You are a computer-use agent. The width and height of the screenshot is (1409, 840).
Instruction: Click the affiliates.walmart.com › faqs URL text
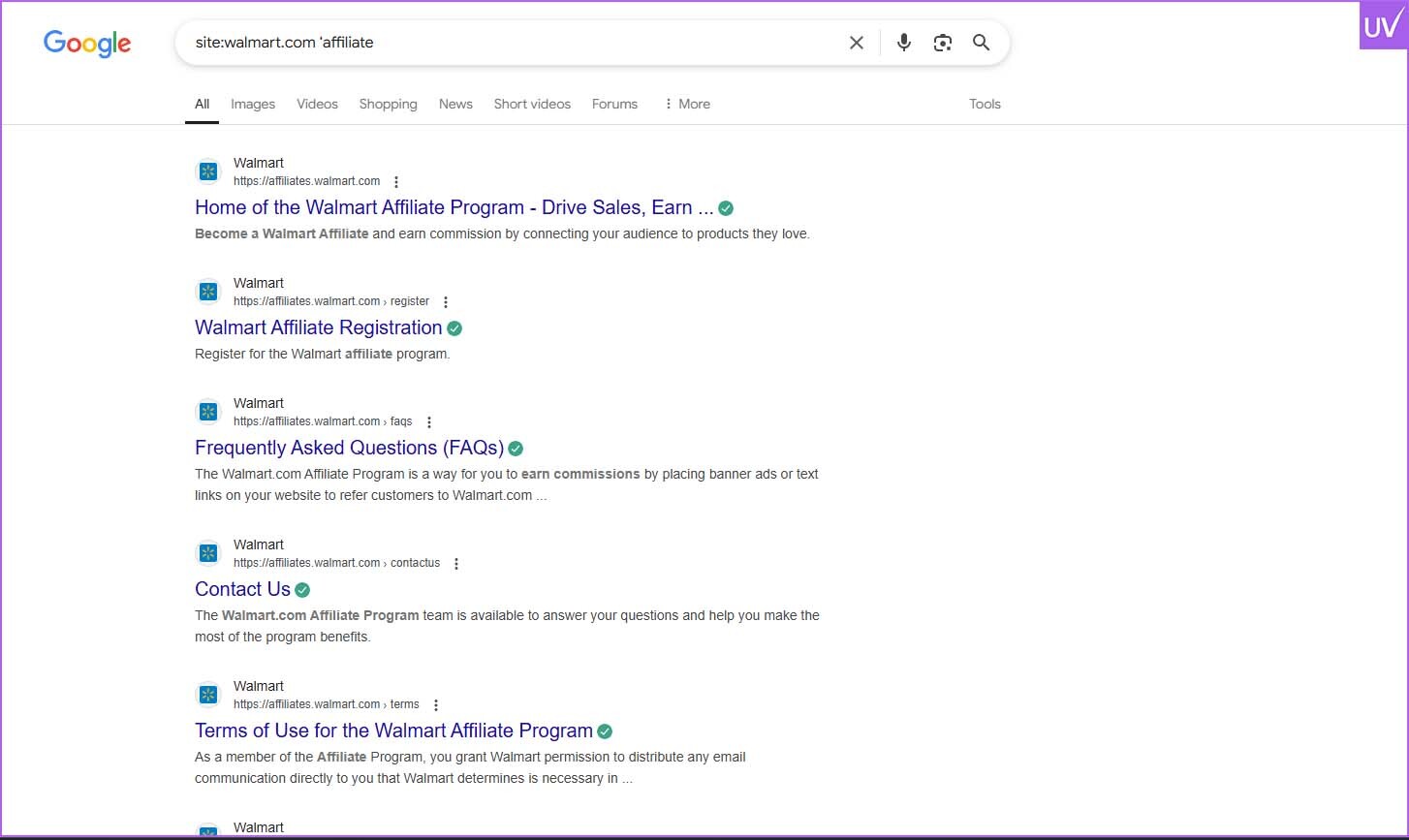click(x=323, y=421)
